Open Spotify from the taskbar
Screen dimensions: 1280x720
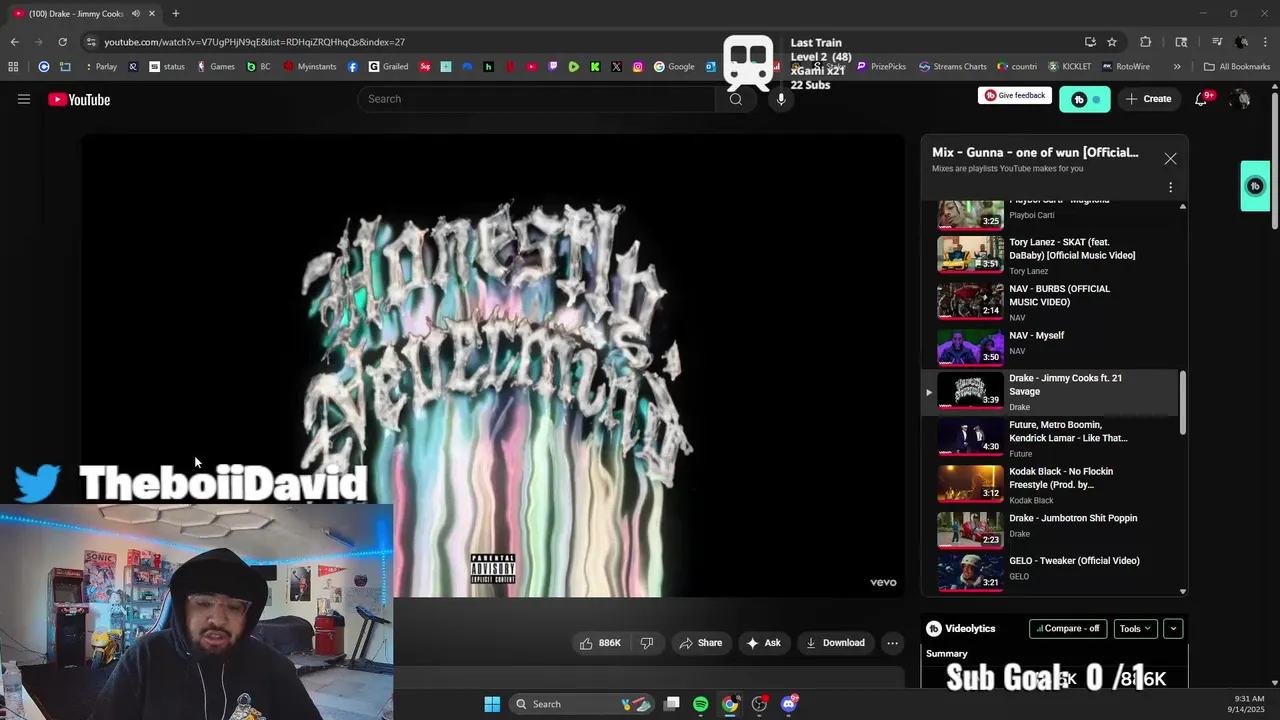coord(701,704)
